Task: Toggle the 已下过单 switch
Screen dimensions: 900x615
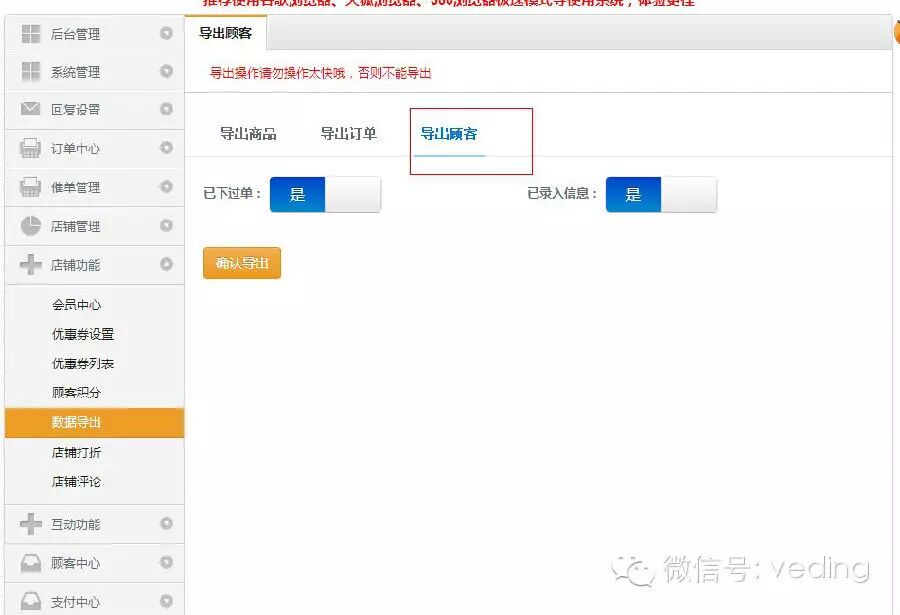Action: 325,194
